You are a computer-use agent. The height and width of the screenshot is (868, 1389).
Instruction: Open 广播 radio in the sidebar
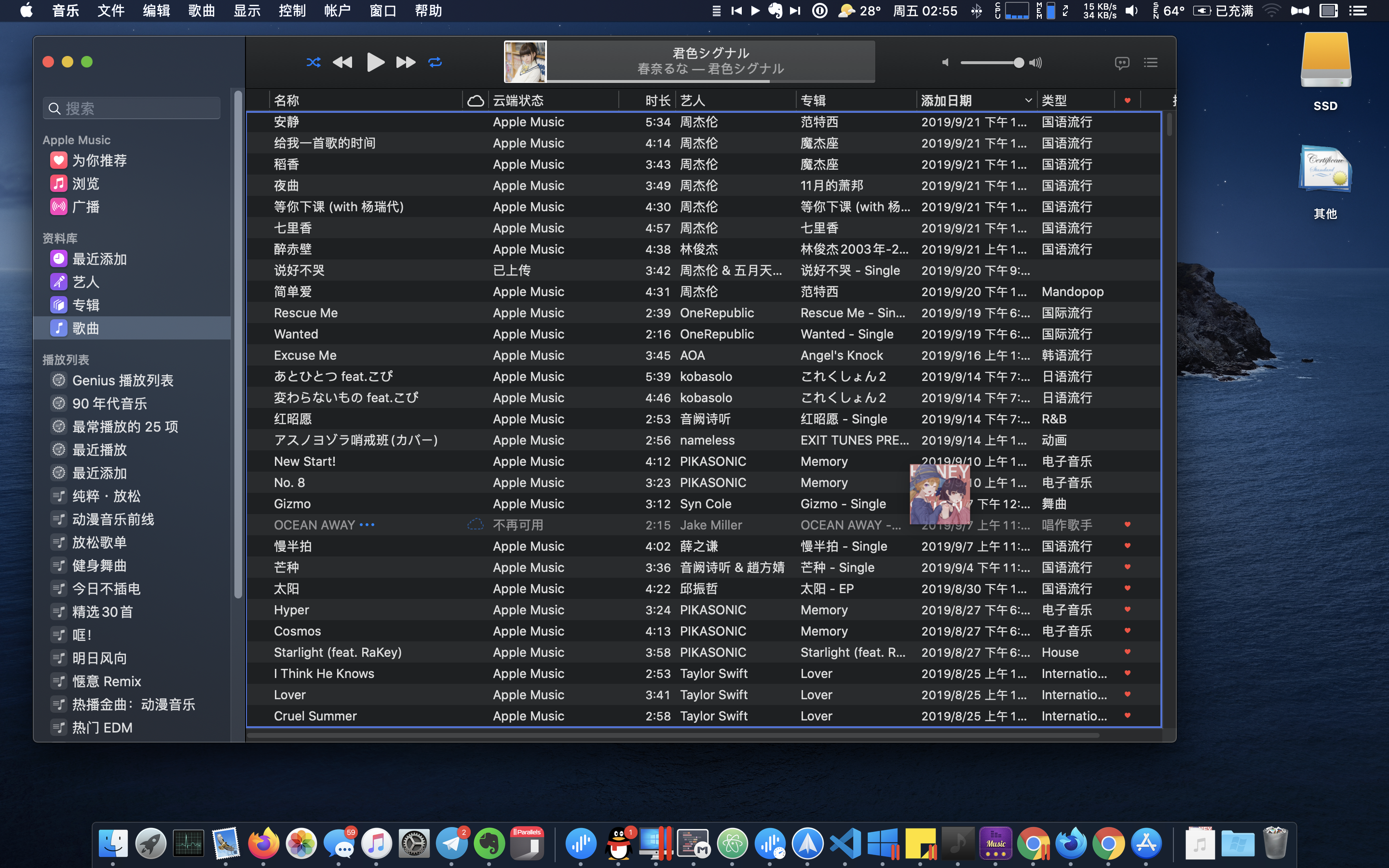pyautogui.click(x=85, y=207)
